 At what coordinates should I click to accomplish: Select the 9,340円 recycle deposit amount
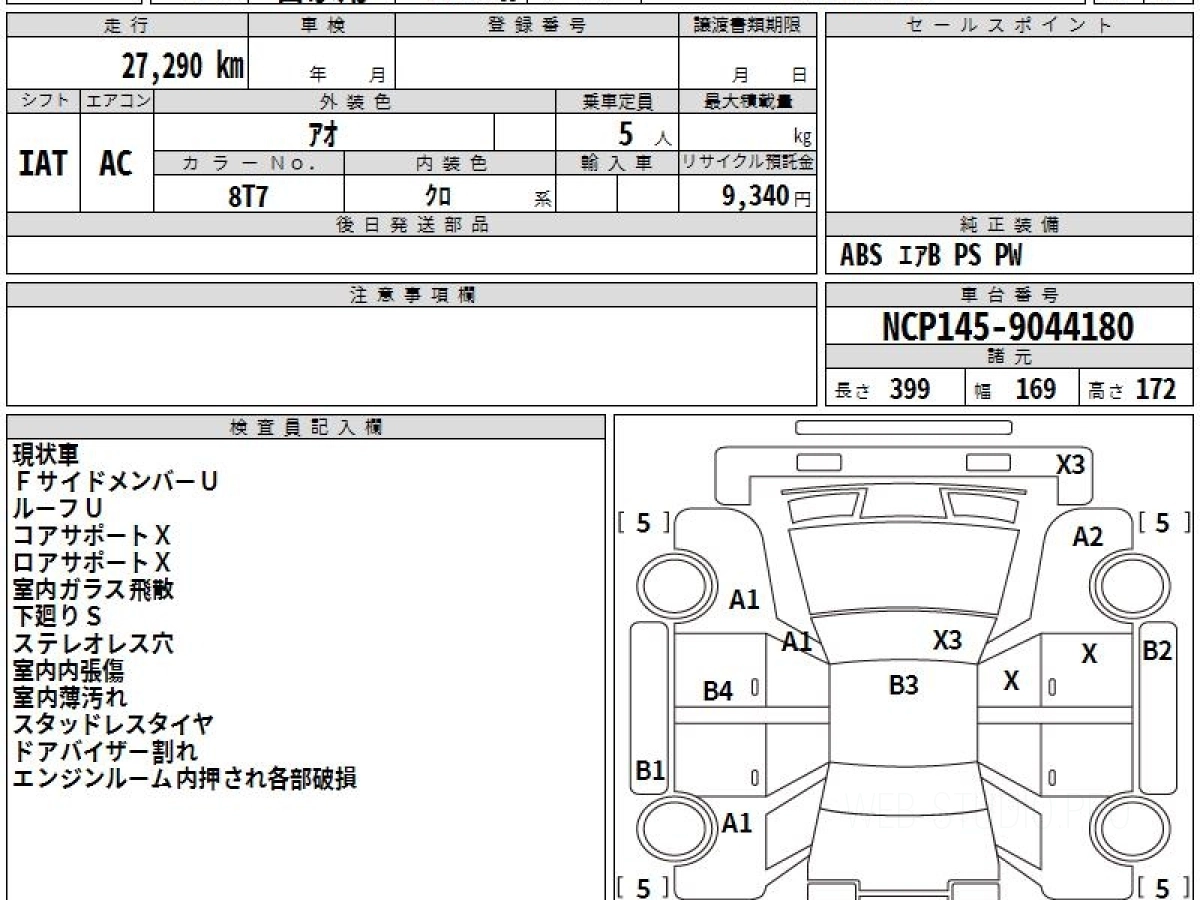(766, 196)
